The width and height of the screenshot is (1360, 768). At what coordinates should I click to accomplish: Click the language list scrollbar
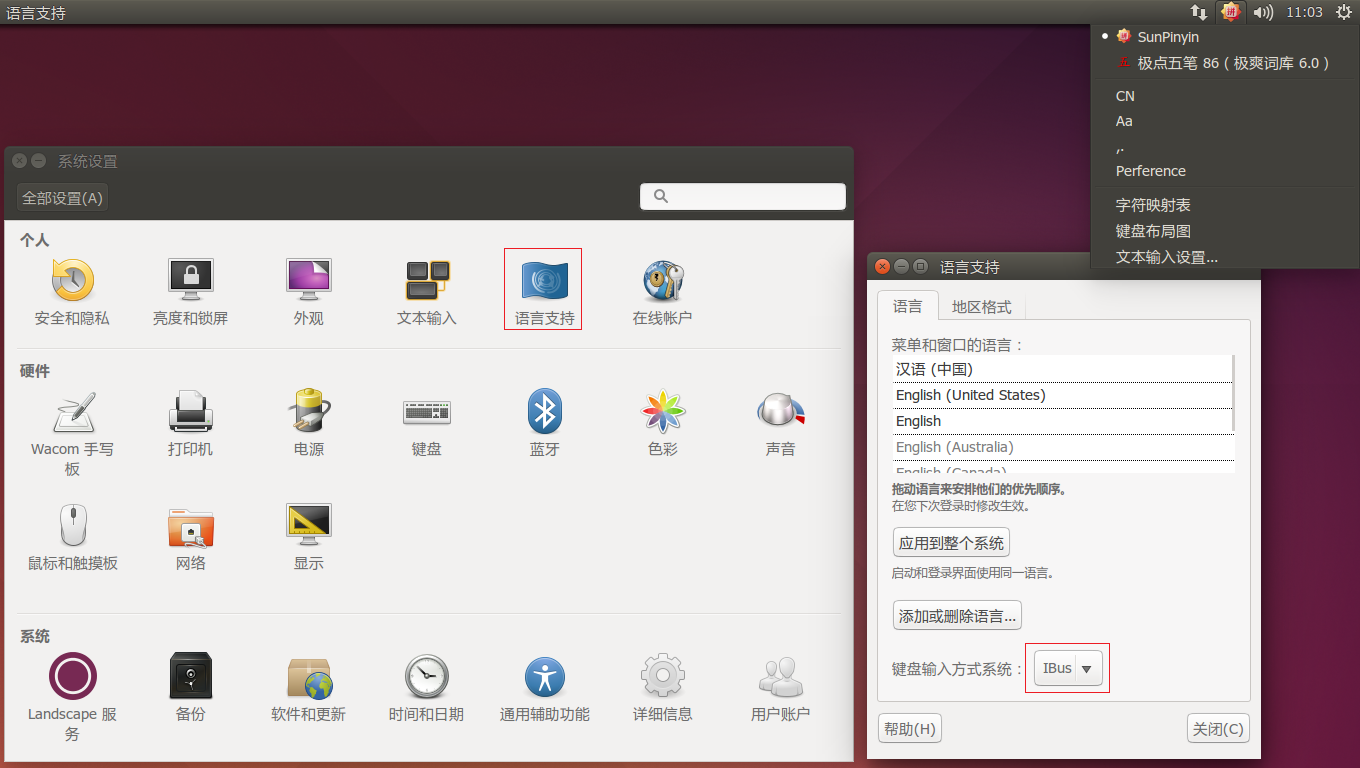(x=1233, y=392)
